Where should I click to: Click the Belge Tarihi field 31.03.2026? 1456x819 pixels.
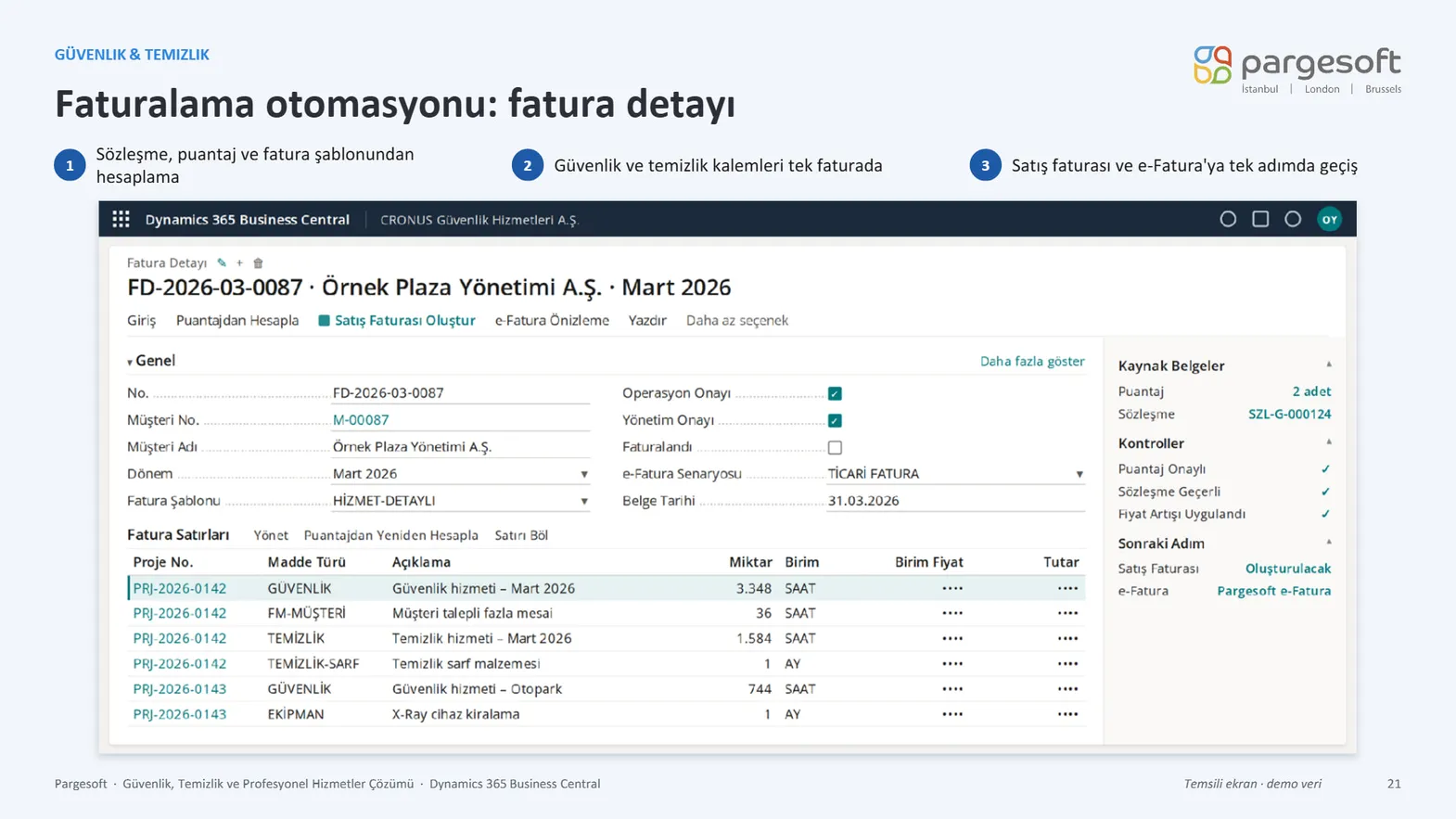pyautogui.click(x=956, y=501)
